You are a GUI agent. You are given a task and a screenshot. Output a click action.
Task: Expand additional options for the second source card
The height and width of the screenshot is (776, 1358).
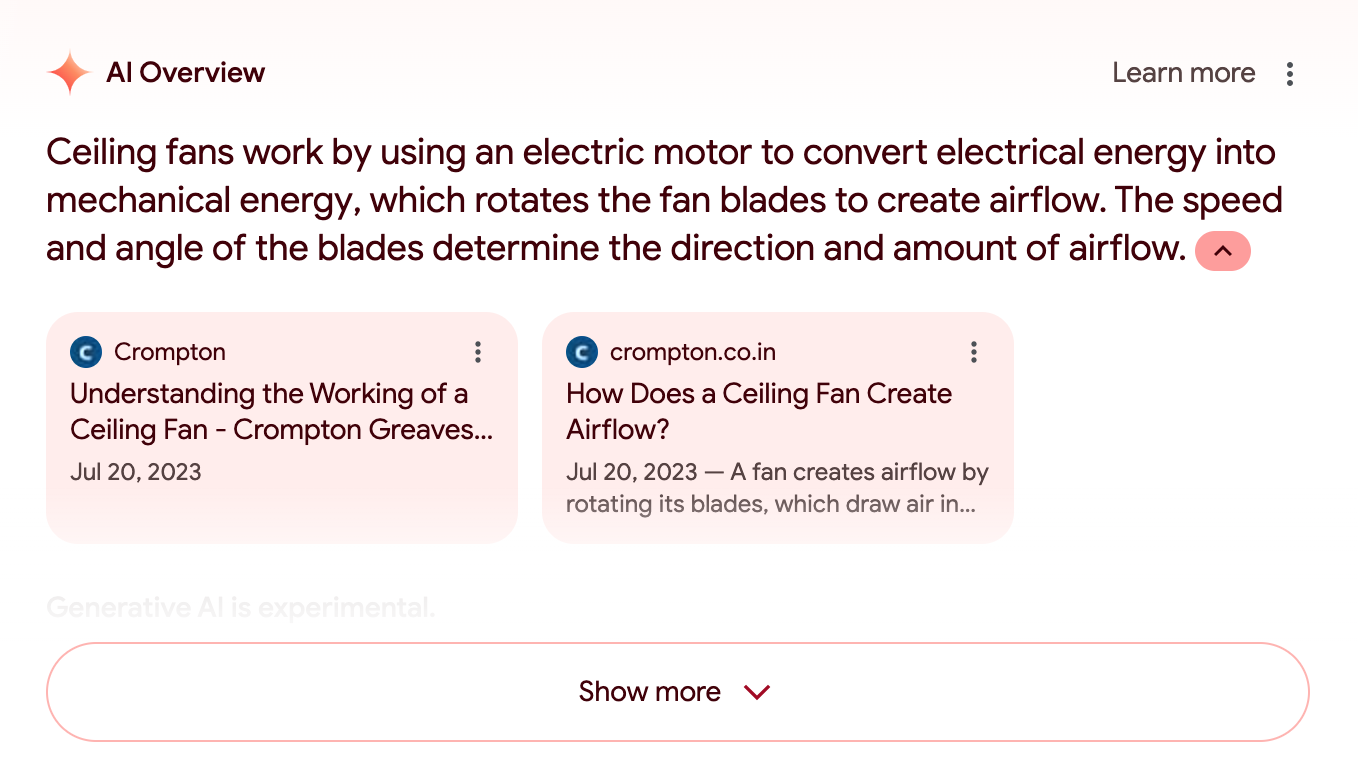coord(974,352)
